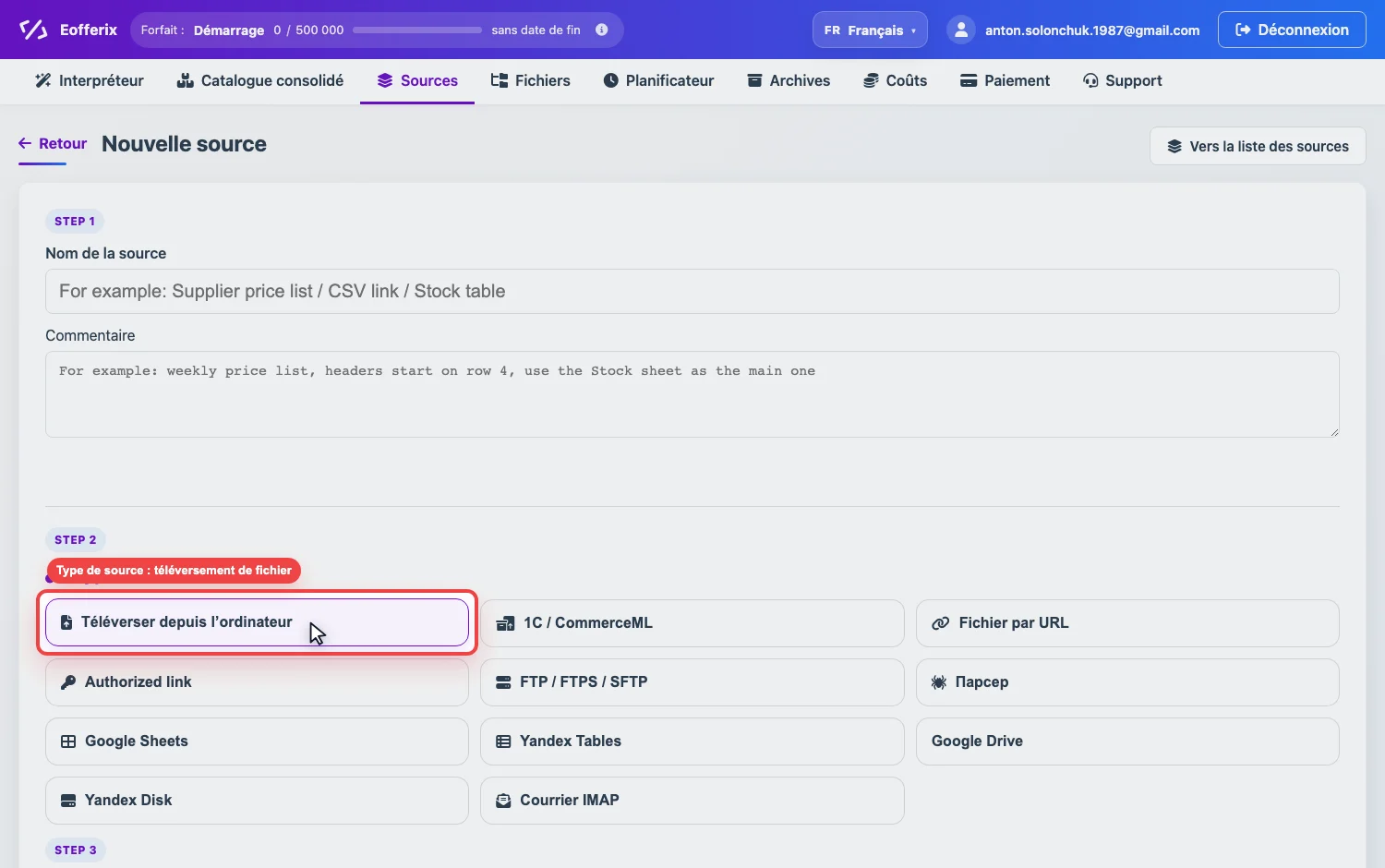
Task: Click the 1C / CommerceML warehouse icon
Action: pos(505,623)
